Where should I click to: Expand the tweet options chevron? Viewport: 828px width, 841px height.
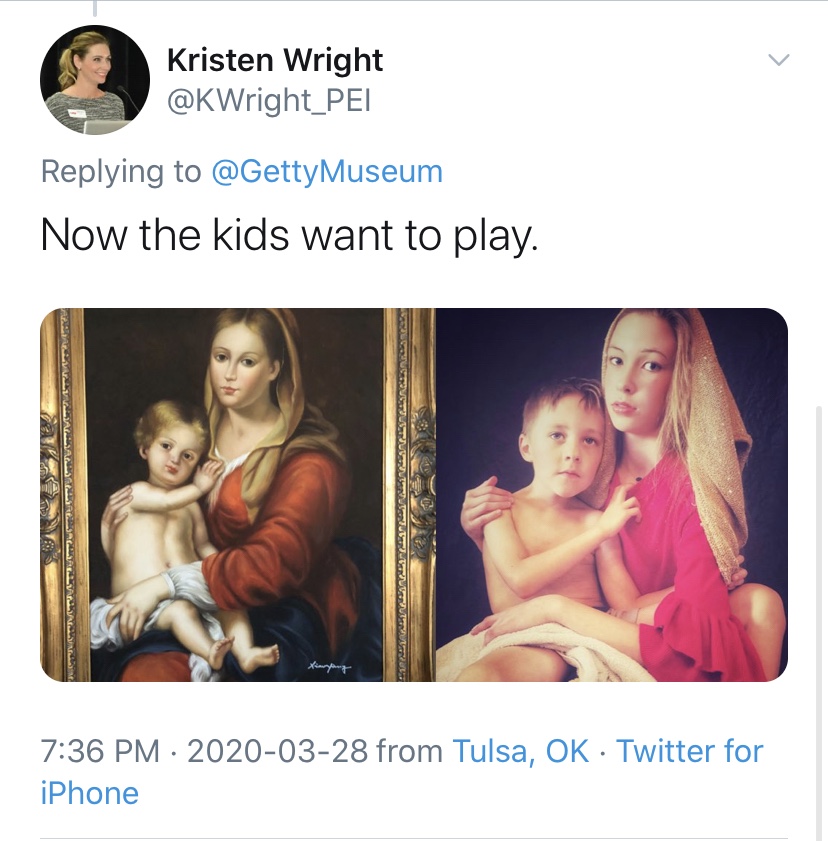[x=778, y=61]
